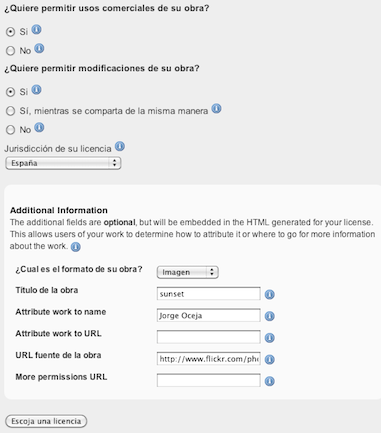This screenshot has width=381, height=433.
Task: Open info icon for Attribute work to name
Action: [270, 316]
